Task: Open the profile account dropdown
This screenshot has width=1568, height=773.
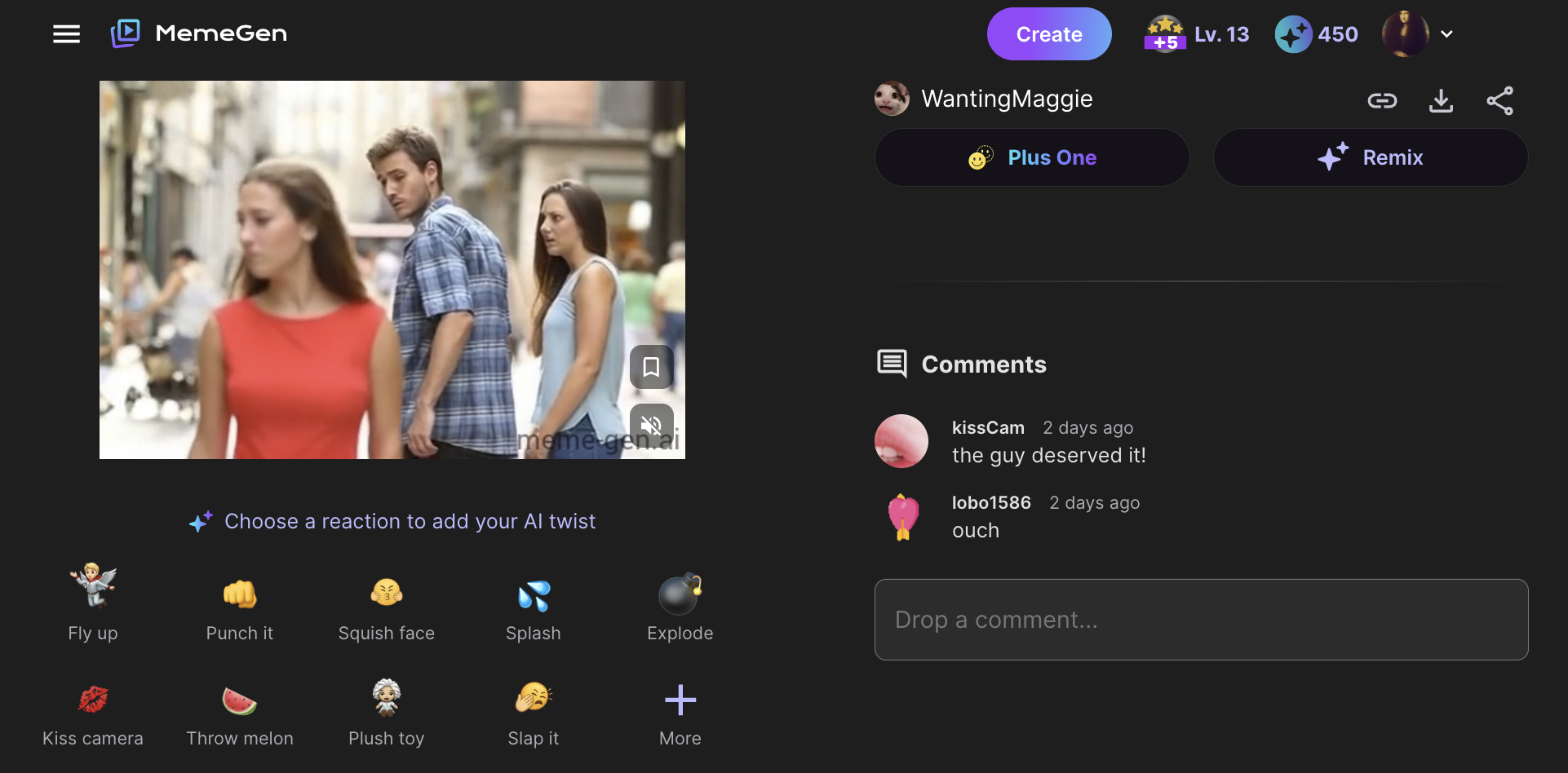Action: 1419,33
